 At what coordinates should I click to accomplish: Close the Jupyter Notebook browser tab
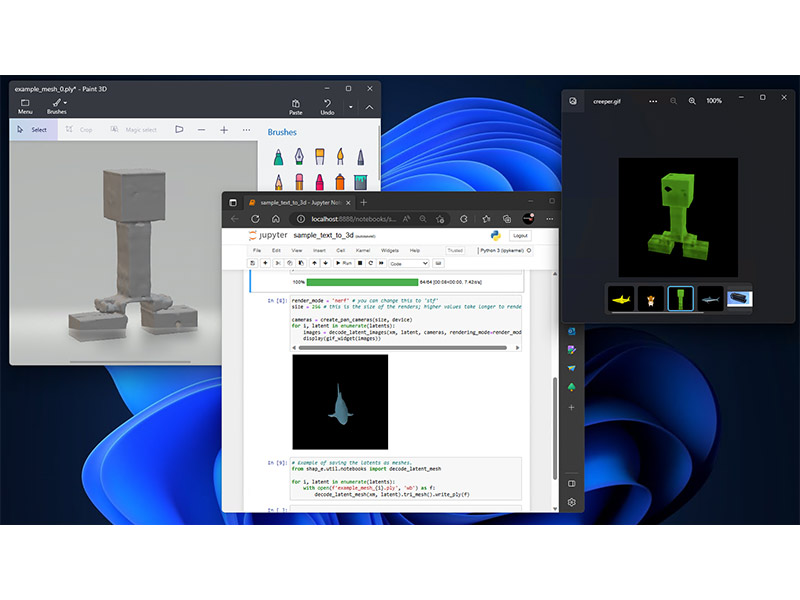pyautogui.click(x=348, y=203)
